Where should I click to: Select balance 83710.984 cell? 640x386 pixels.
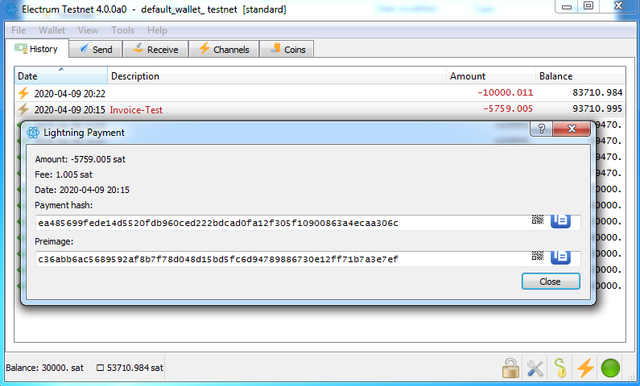[x=597, y=93]
